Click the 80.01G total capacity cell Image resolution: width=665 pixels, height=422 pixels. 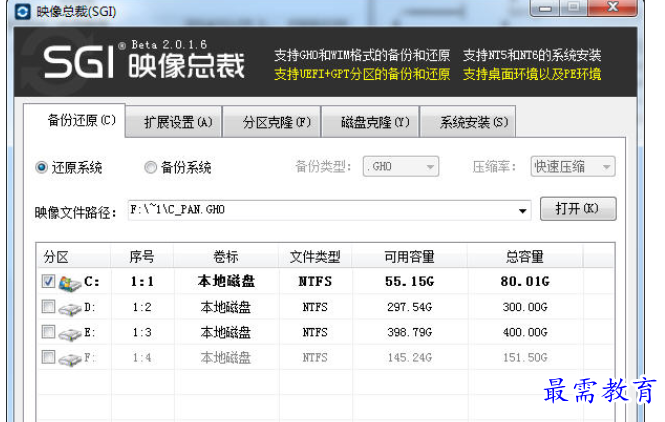pos(525,281)
